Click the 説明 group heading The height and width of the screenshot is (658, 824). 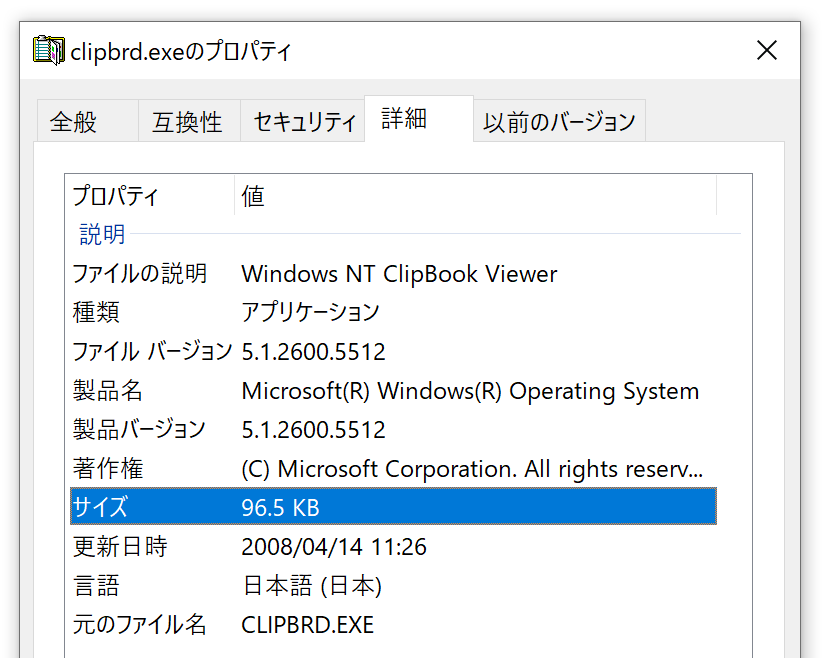tap(102, 234)
